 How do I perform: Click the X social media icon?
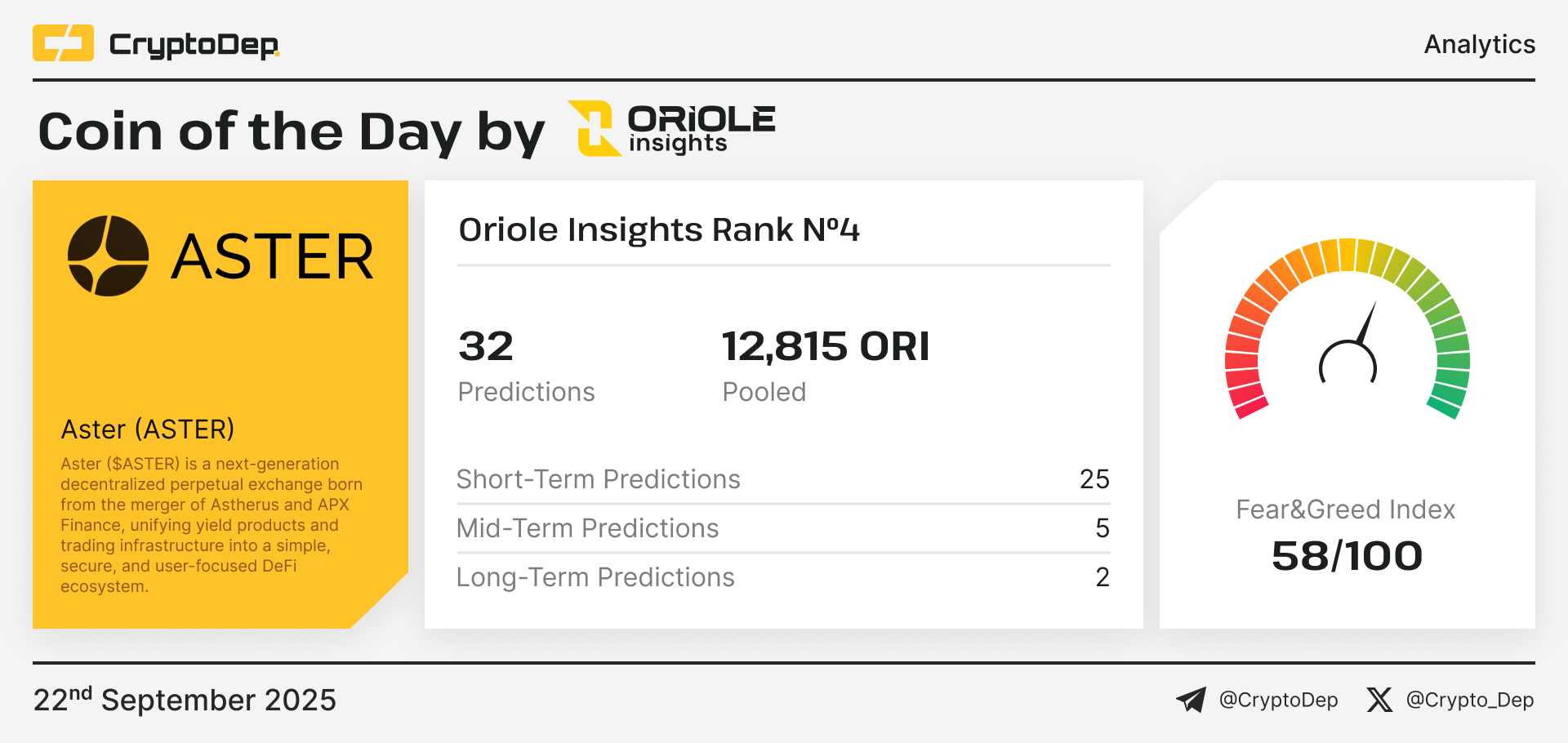point(1379,700)
